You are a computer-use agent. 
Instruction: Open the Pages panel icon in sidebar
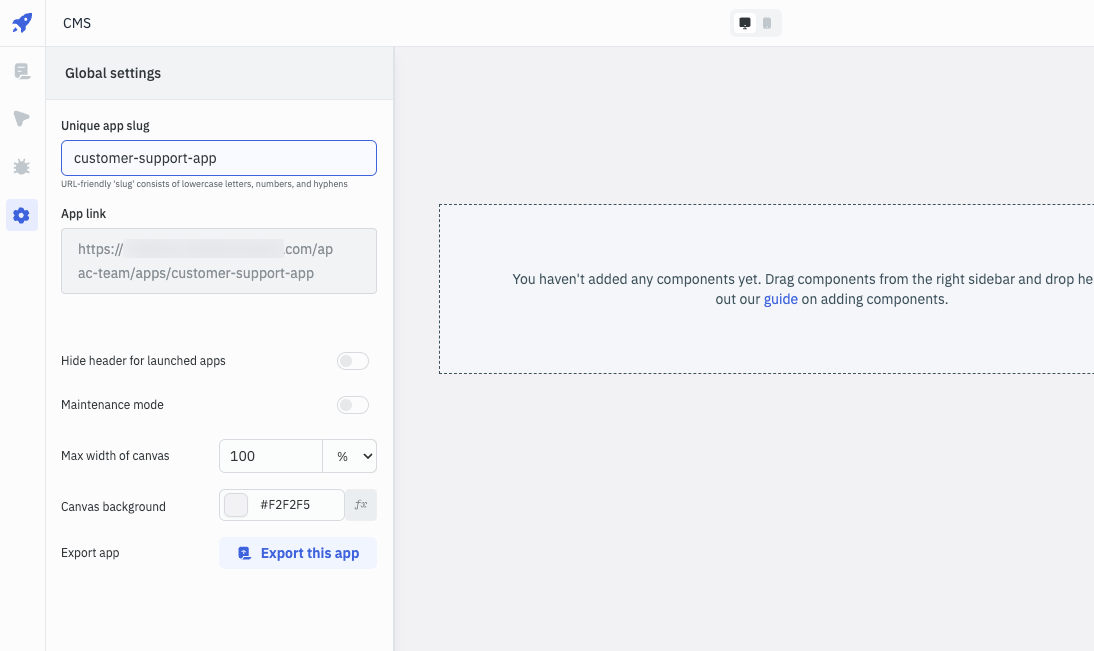(x=22, y=71)
